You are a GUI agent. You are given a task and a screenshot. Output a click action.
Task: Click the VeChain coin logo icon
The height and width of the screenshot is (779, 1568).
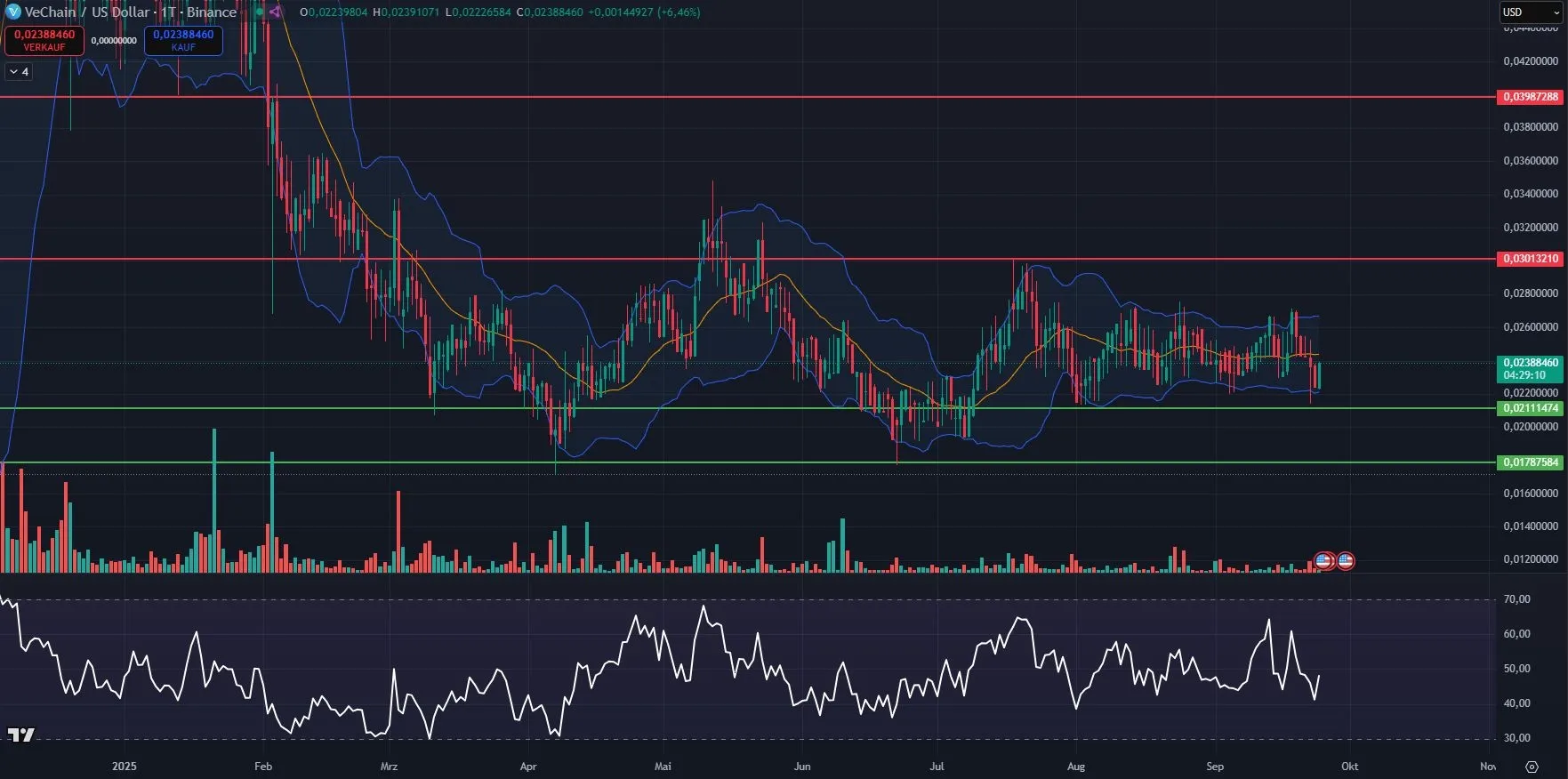pos(13,12)
